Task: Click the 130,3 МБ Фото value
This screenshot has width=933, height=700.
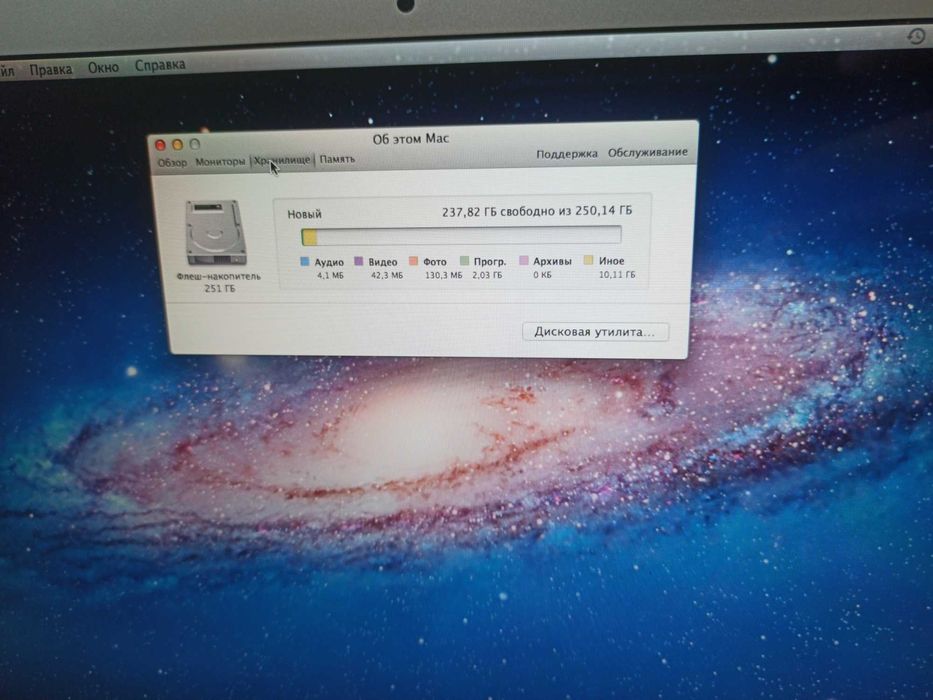Action: click(x=443, y=276)
